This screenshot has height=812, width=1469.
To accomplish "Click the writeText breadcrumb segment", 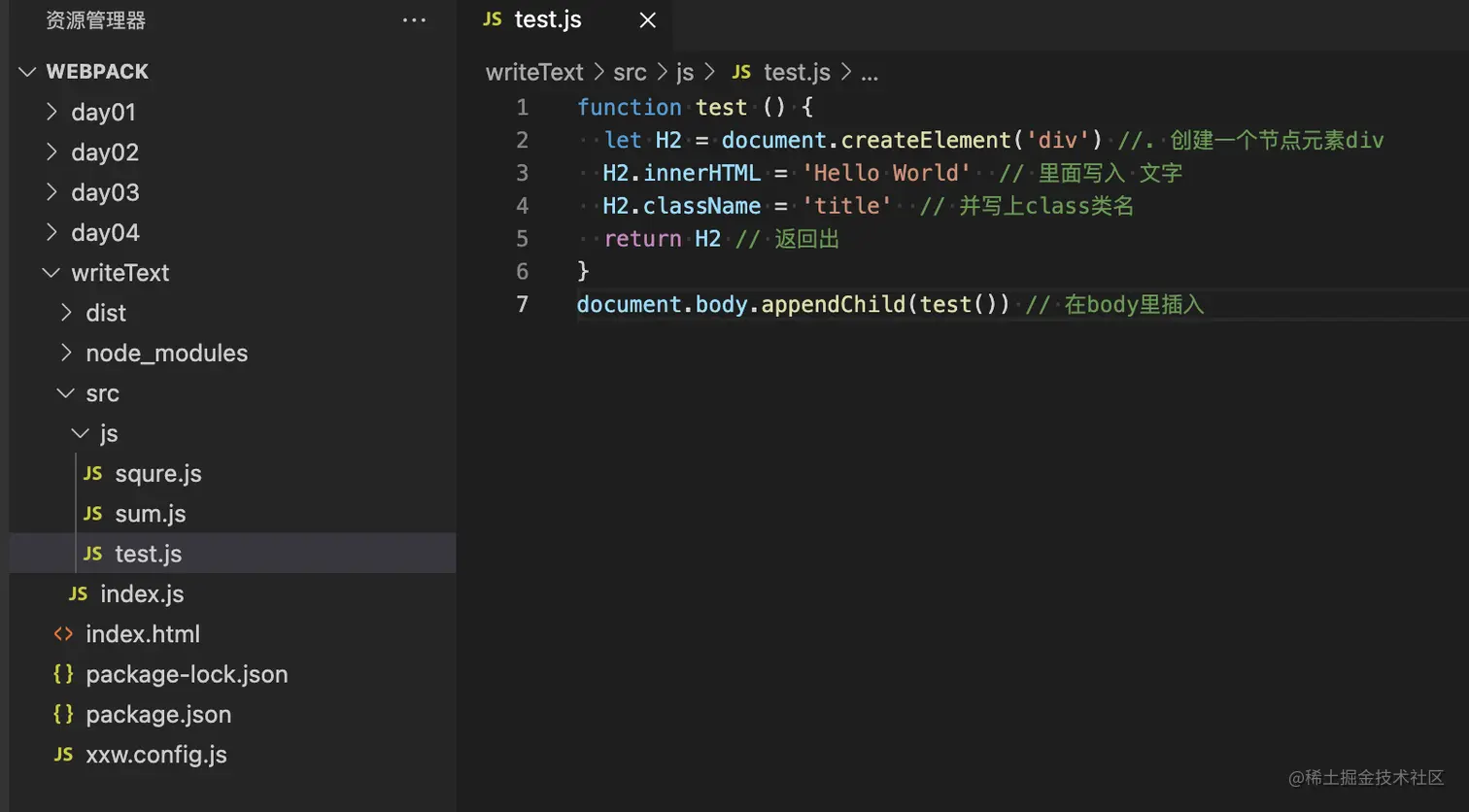I will coord(534,72).
